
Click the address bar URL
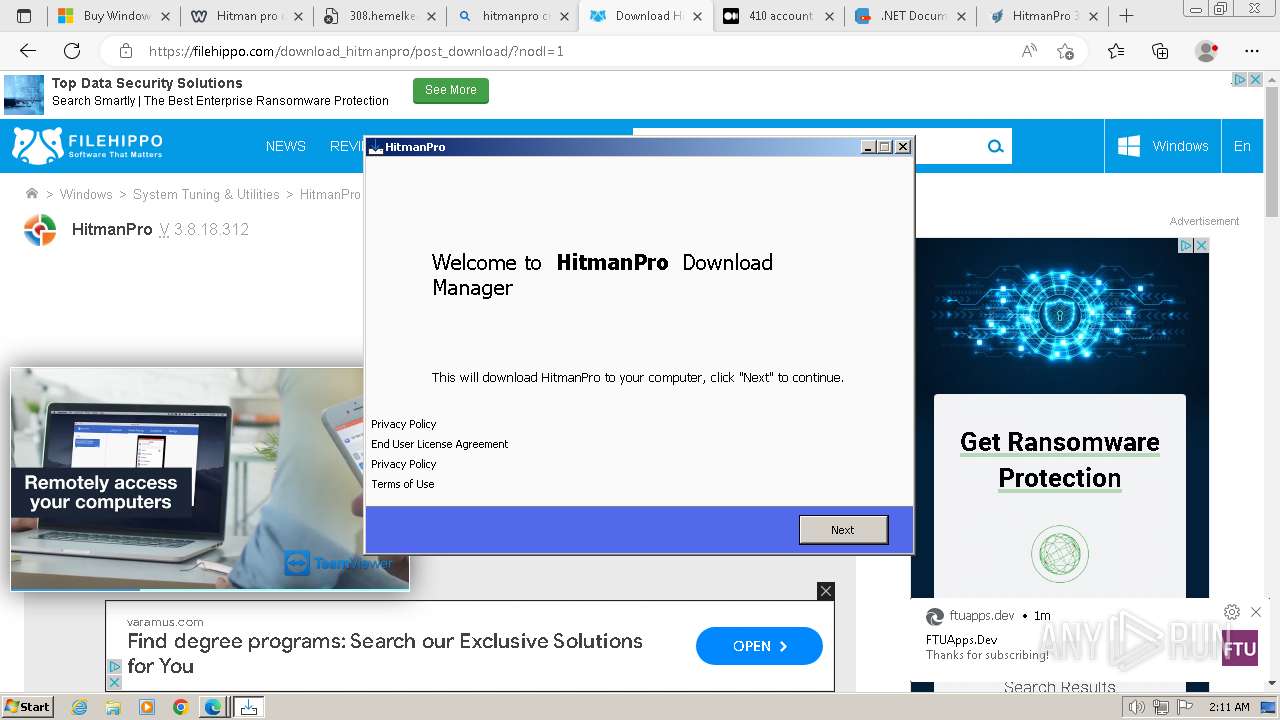(x=356, y=51)
